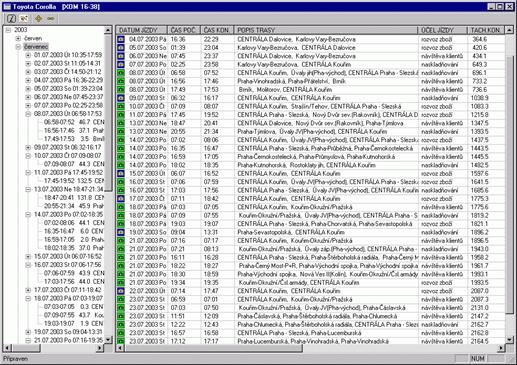517x365 pixels.
Task: Click blue trip icon for 05.07.2003 So row
Action: 121,48
